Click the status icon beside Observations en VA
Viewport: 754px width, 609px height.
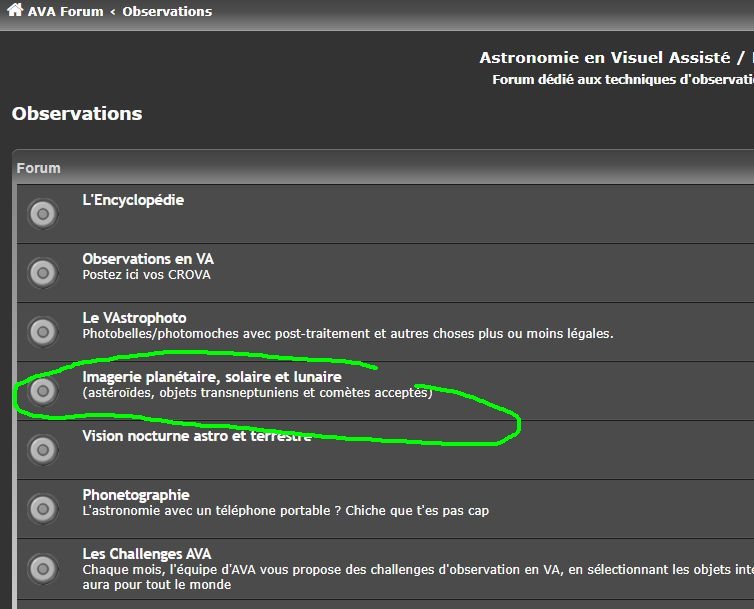point(42,272)
